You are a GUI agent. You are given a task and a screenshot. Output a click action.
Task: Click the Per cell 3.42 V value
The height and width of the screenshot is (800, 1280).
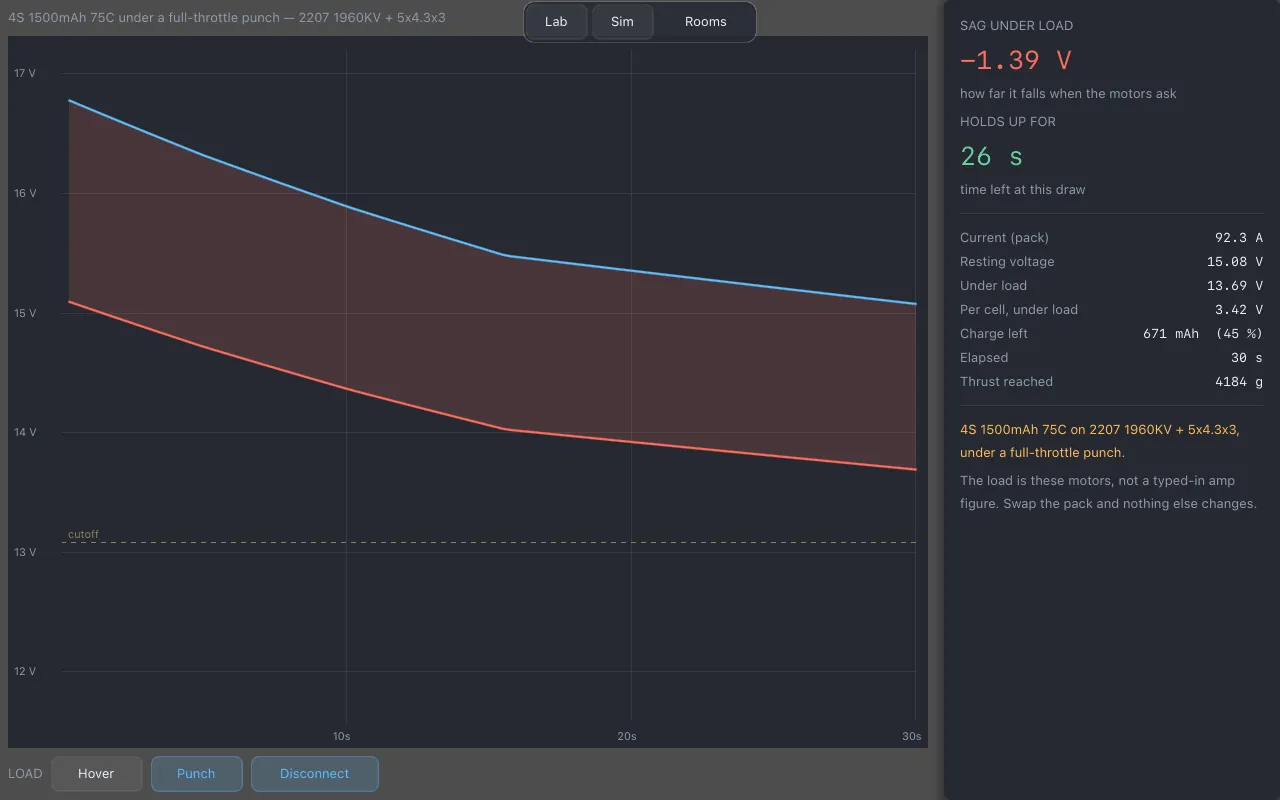point(1238,310)
